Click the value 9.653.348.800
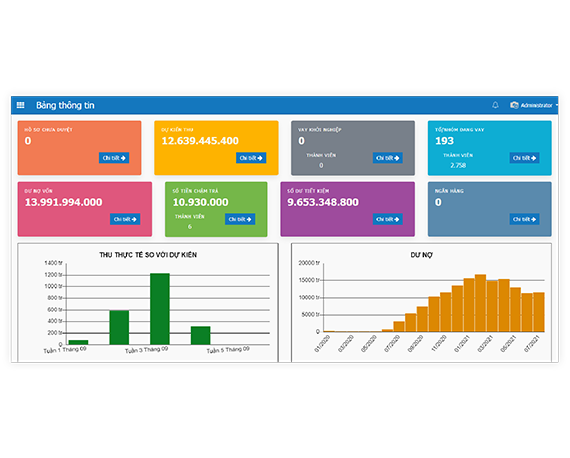 [323, 202]
